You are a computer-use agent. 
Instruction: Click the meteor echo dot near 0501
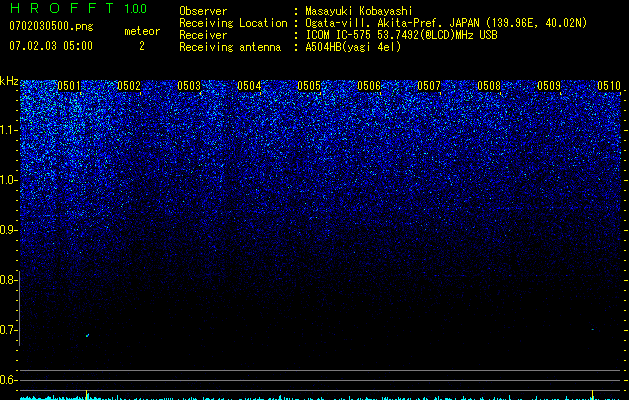[x=87, y=335]
